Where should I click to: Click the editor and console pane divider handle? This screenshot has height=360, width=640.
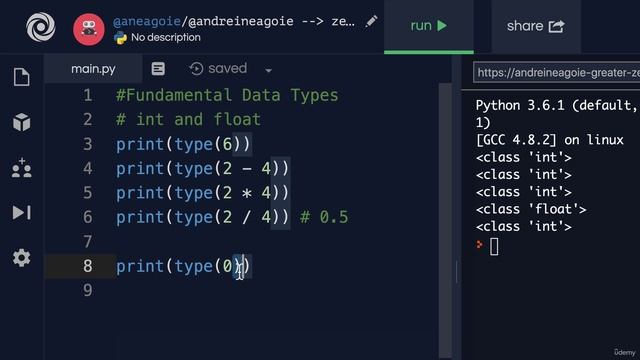click(x=457, y=271)
